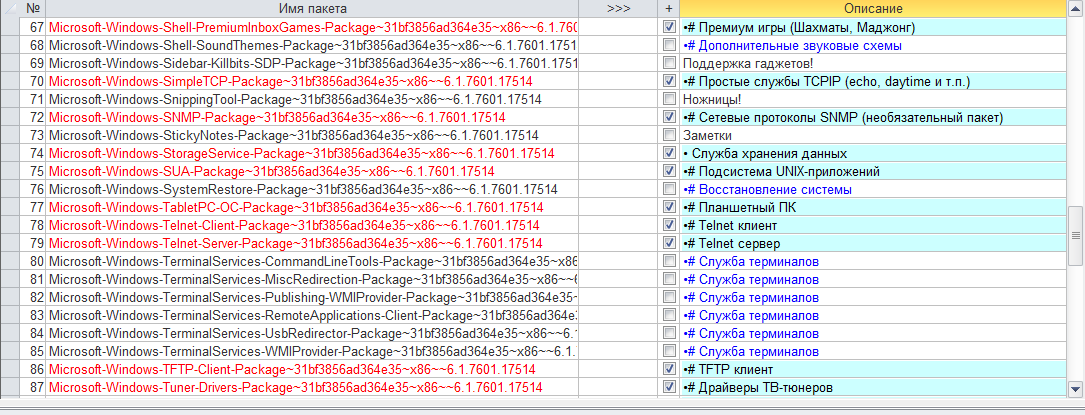Select the Microsoft-Windows-SNMP-Package row name
The width and height of the screenshot is (1085, 415).
click(x=291, y=117)
